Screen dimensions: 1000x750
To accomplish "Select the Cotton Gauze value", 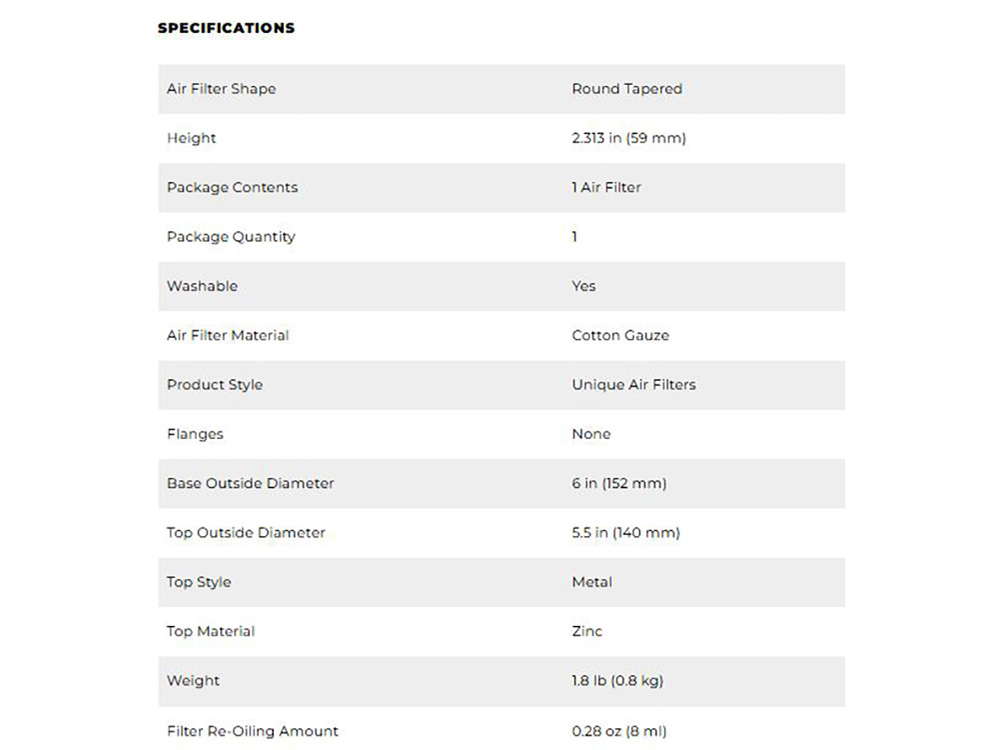I will click(x=620, y=335).
